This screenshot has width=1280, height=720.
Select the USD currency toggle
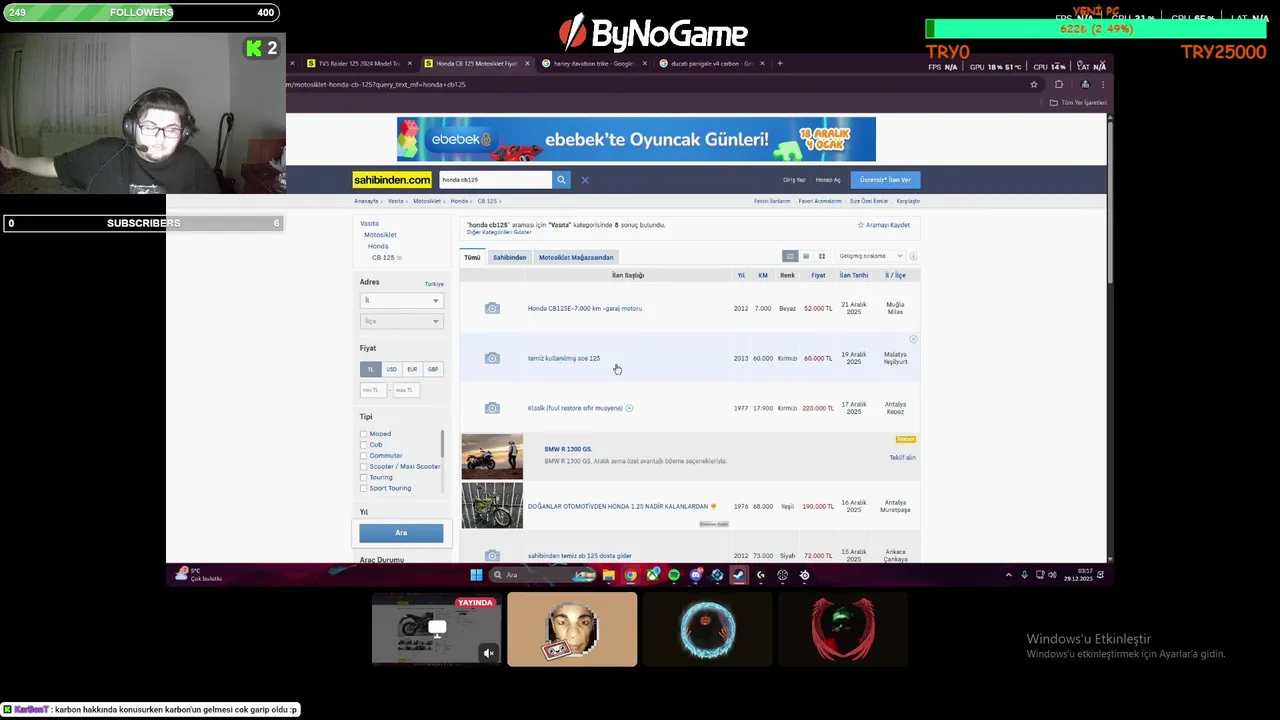391,369
